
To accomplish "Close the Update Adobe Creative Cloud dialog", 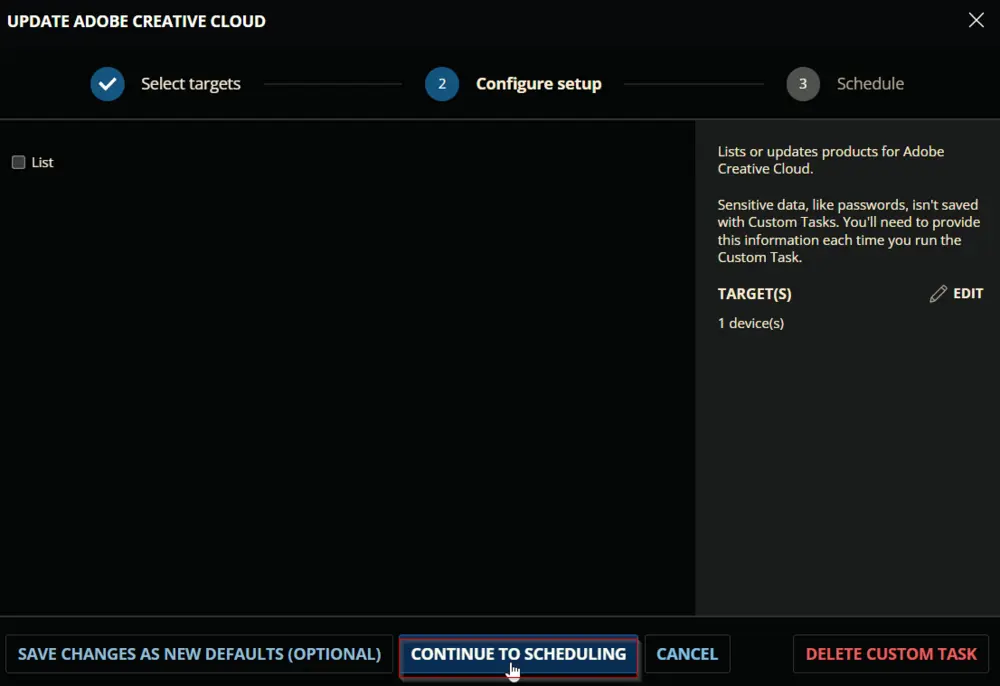I will [976, 20].
